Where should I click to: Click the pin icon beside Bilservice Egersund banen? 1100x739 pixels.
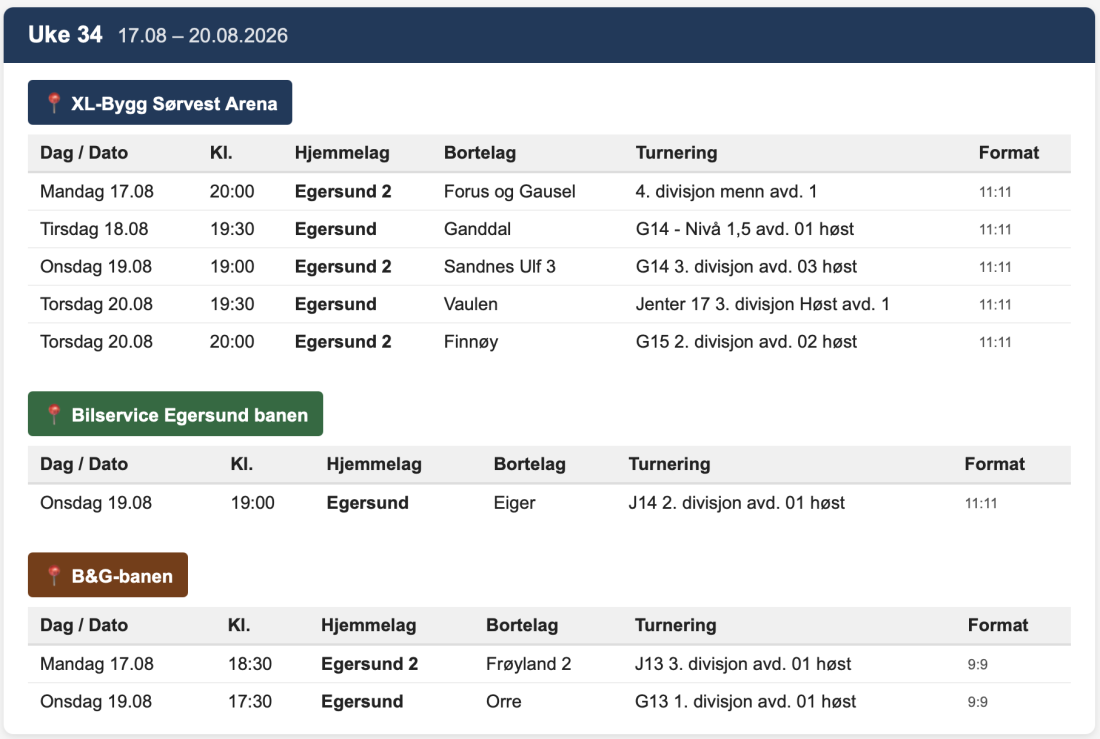tap(54, 415)
